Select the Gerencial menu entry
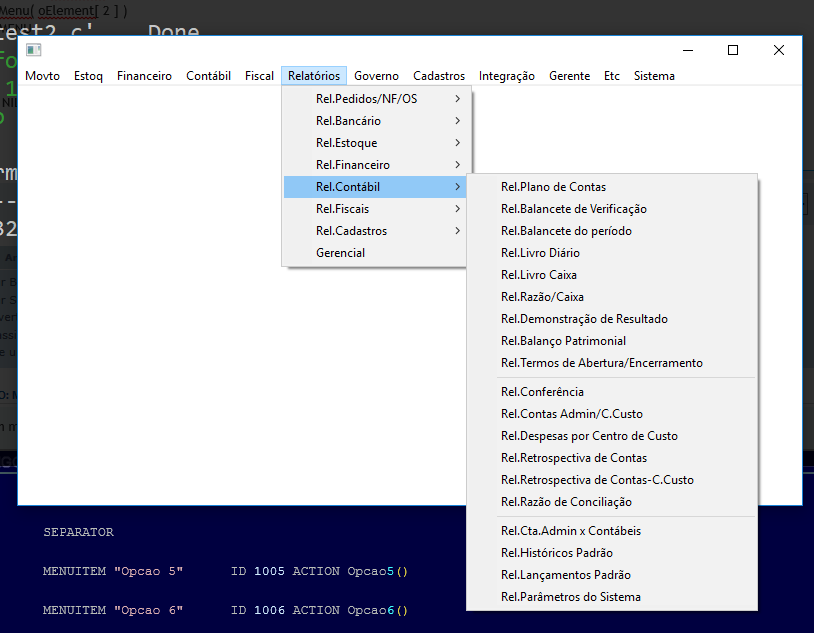814x633 pixels. [340, 253]
